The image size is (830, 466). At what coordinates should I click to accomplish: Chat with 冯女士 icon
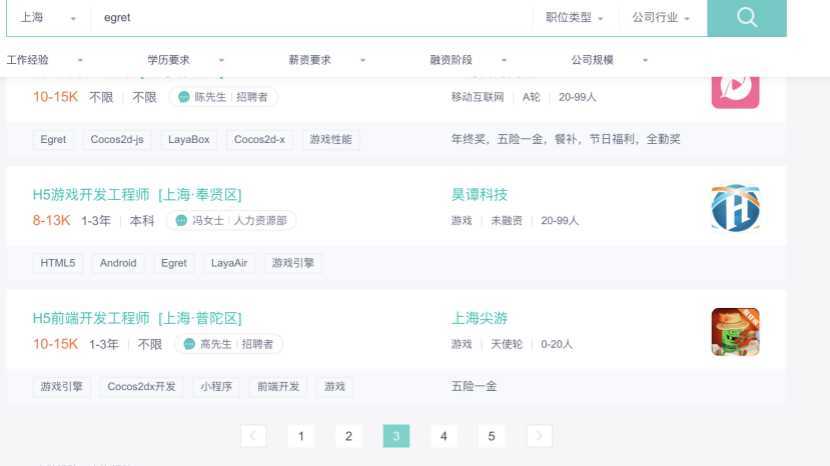click(x=181, y=220)
